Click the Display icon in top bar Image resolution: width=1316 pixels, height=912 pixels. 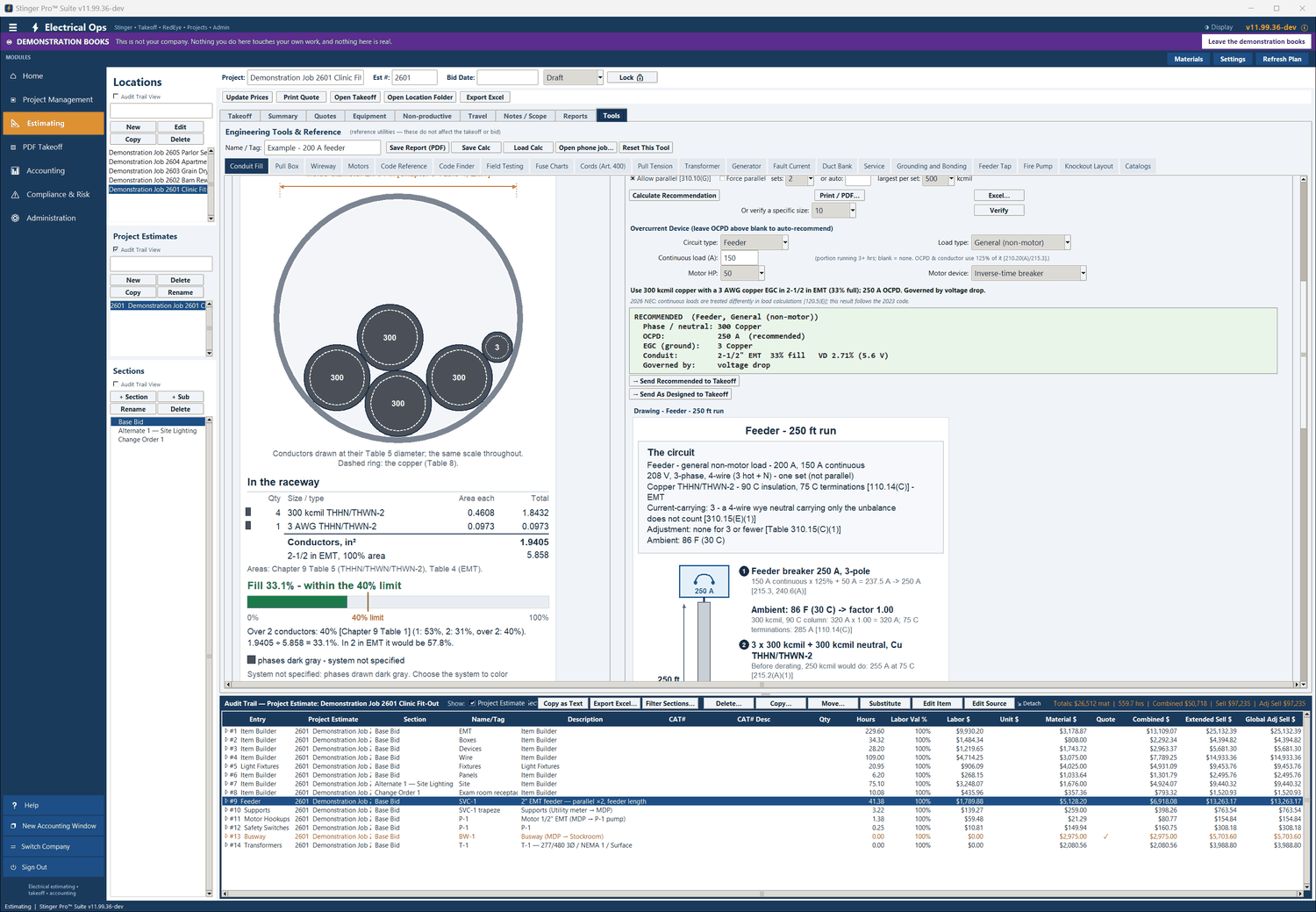1207,27
